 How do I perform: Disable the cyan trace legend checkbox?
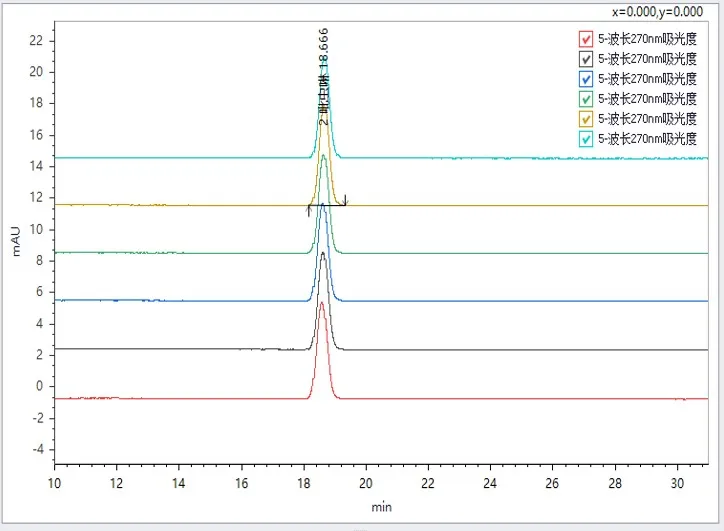(586, 139)
